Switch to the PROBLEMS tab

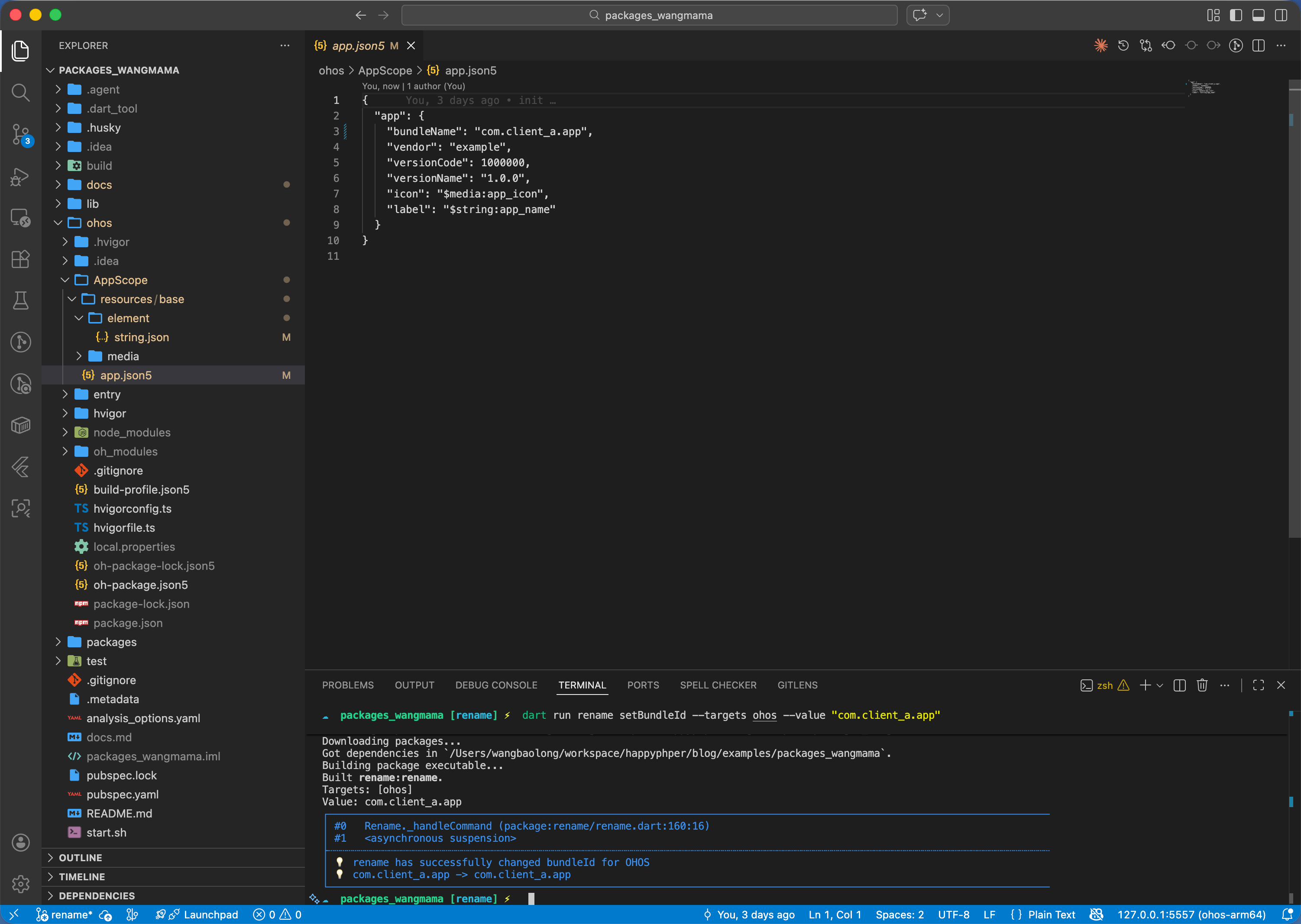pos(348,685)
